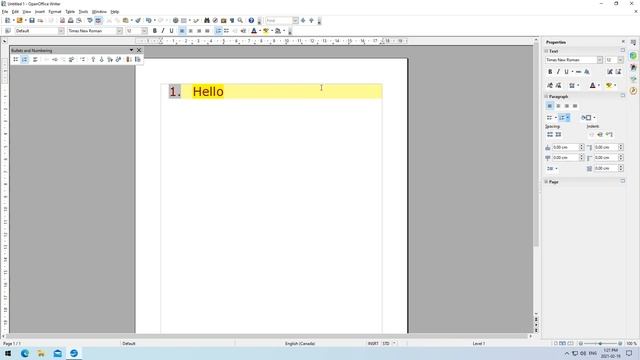Screen dimensions: 640x360
Task: Open the Insert menu
Action: click(40, 12)
